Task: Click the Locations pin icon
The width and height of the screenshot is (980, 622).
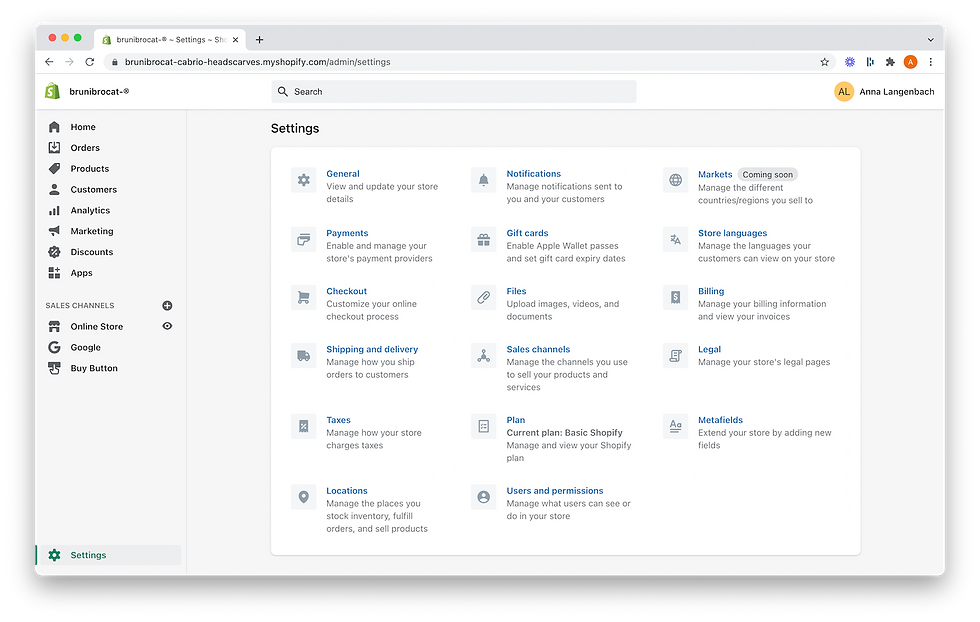Action: click(x=303, y=497)
